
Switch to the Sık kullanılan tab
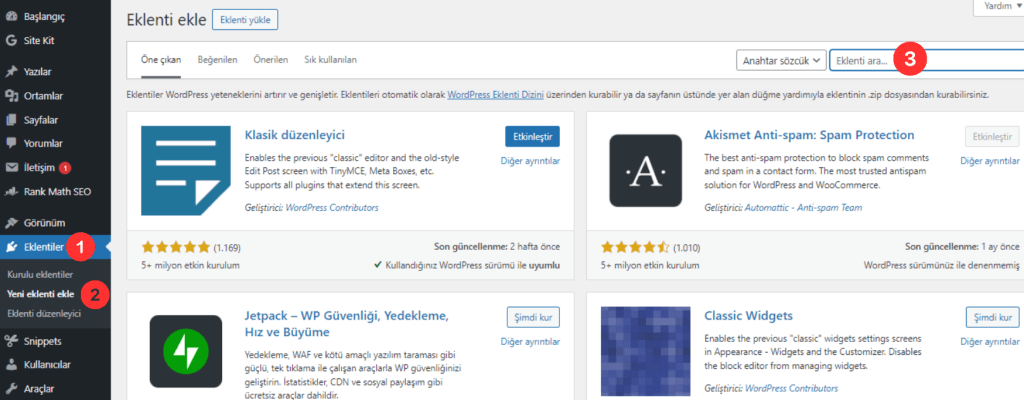(330, 59)
